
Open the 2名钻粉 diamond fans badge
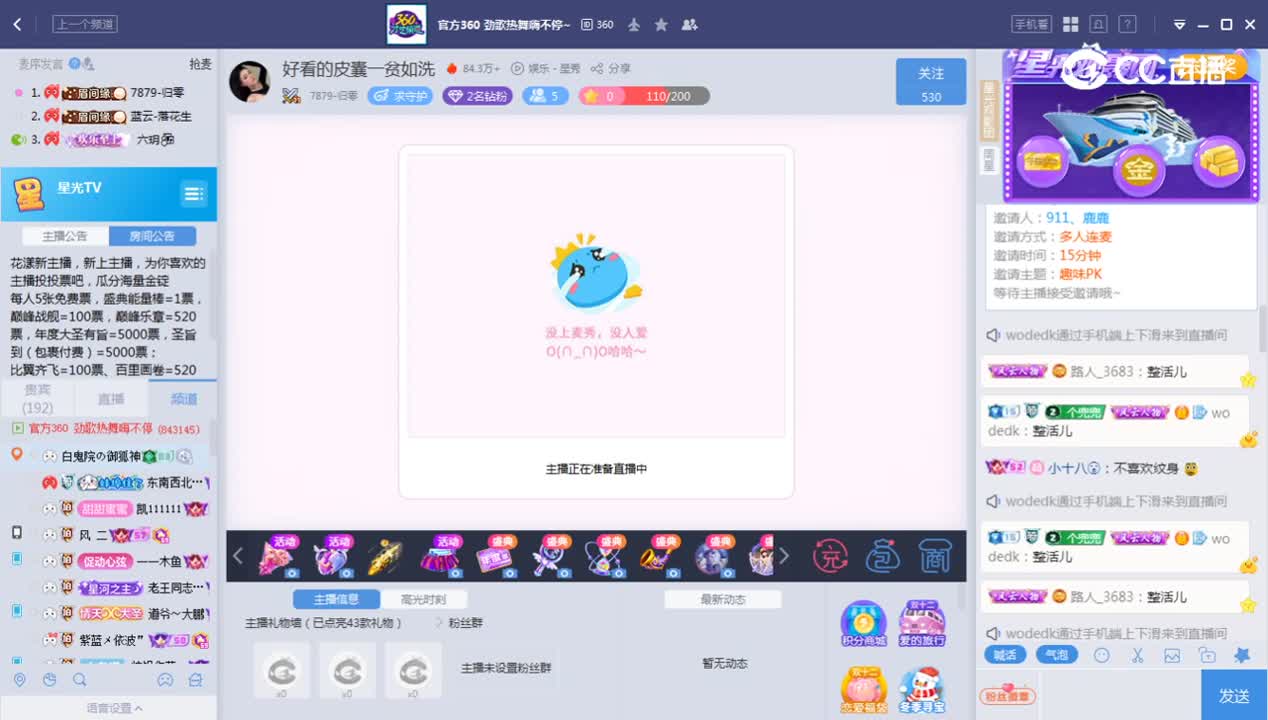coord(477,96)
